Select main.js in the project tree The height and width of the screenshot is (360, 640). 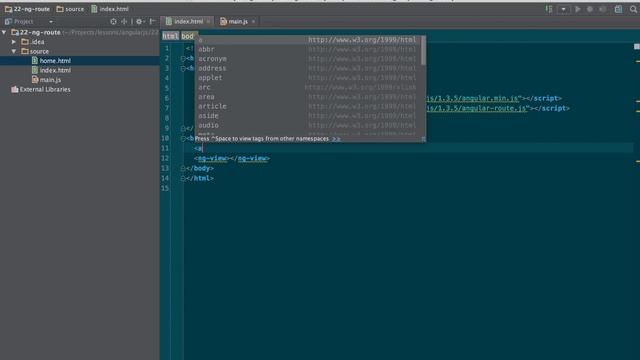click(80, 80)
